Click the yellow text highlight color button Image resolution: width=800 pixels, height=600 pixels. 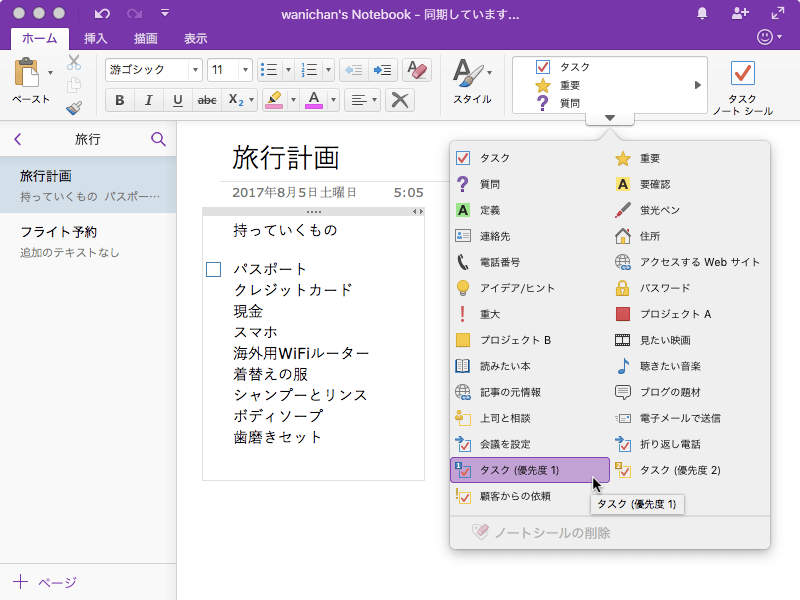pyautogui.click(x=272, y=100)
